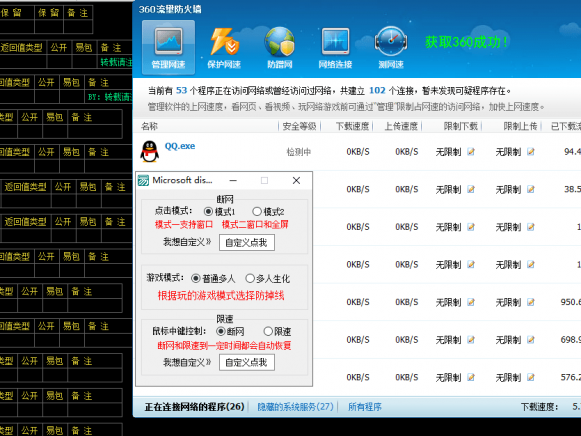Sort by 安全等级 column header
The width and height of the screenshot is (581, 436).
(x=299, y=126)
